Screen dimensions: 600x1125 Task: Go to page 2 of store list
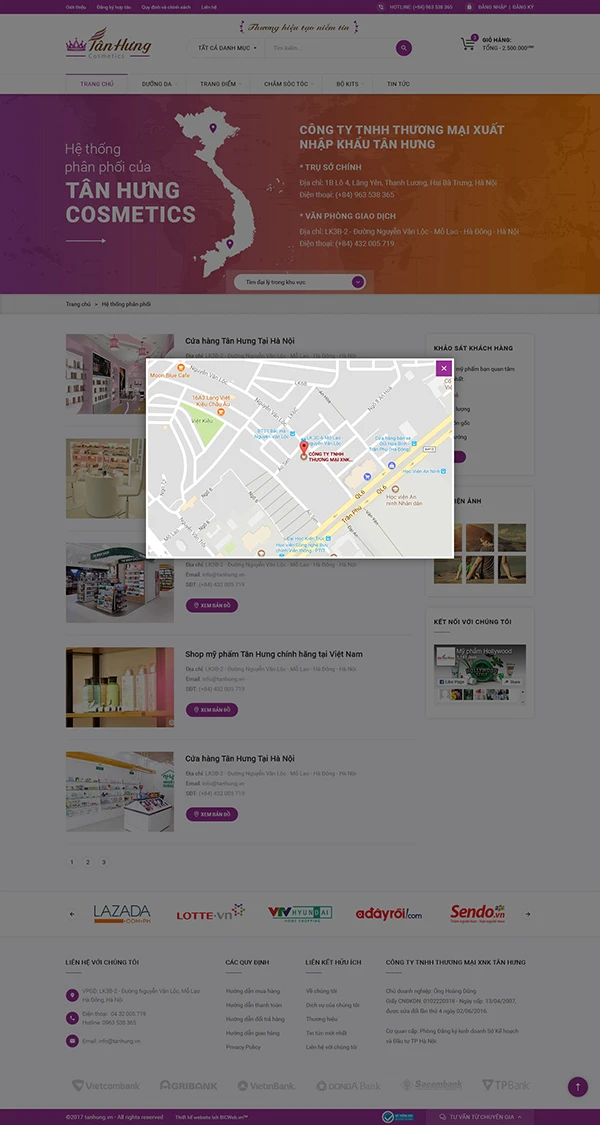88,862
